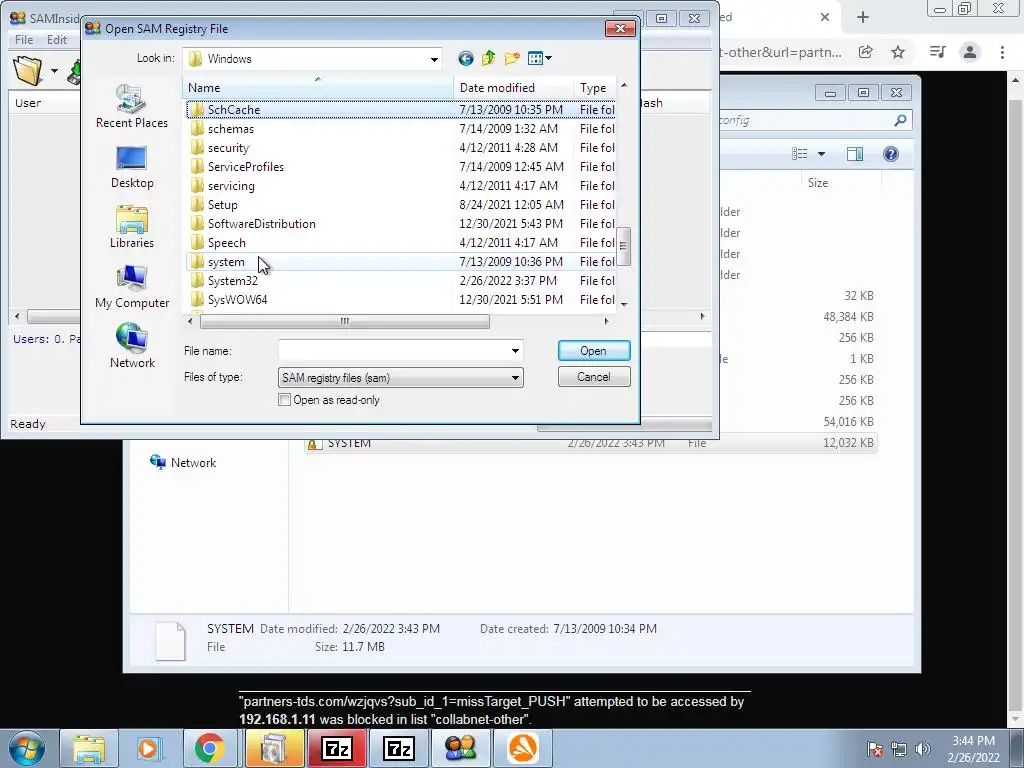
Task: Open SAMInside File menu
Action: tap(24, 40)
